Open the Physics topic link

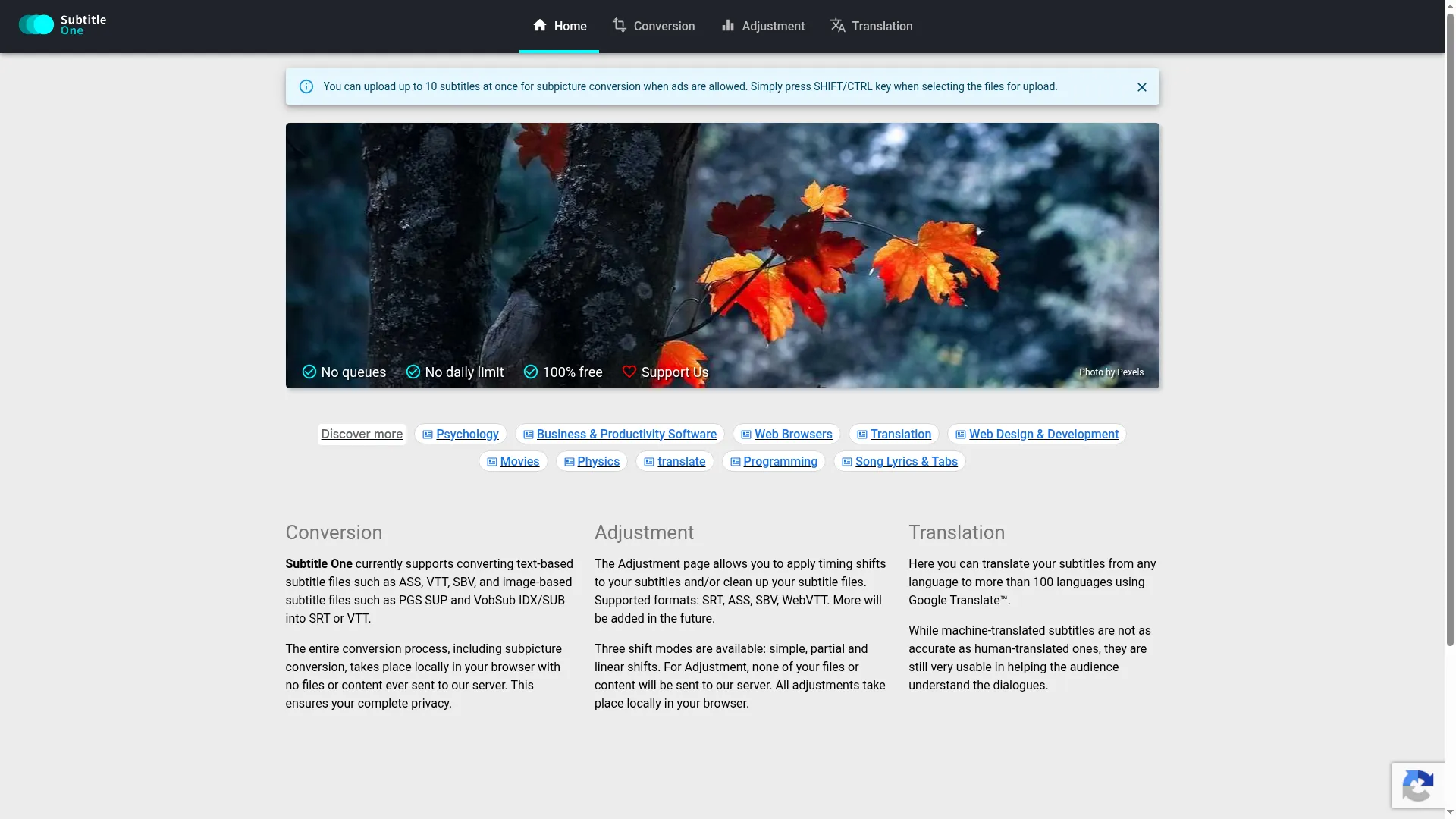(598, 461)
